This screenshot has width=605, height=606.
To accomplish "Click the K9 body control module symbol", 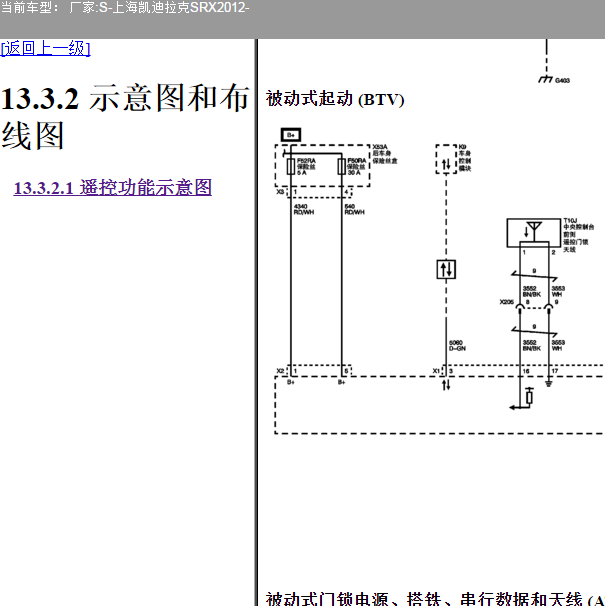I will [x=446, y=159].
